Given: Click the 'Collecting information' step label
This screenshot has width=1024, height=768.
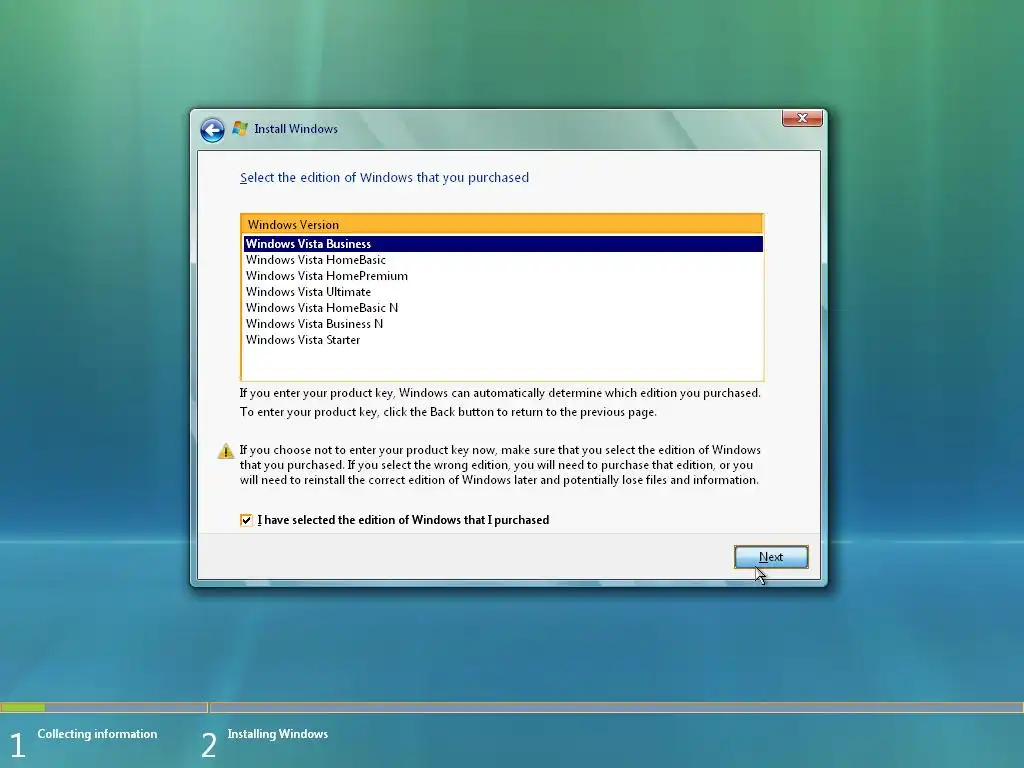Looking at the screenshot, I should tap(97, 734).
